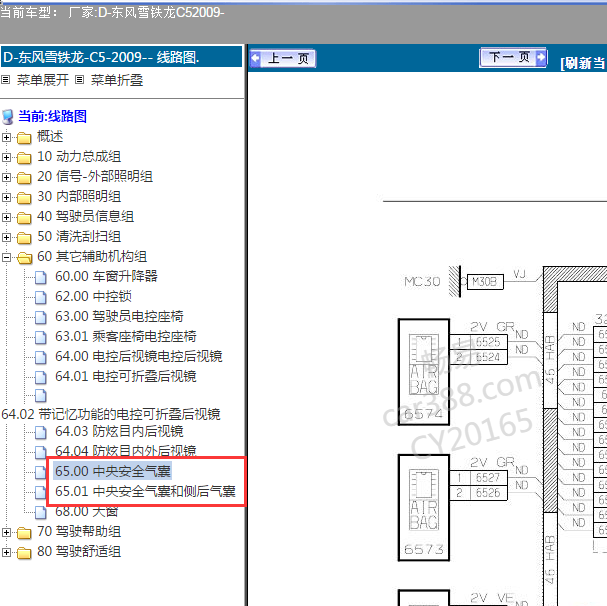Expand the 50 清洗刮扫组 folder
607x606 pixels.
click(x=6, y=237)
